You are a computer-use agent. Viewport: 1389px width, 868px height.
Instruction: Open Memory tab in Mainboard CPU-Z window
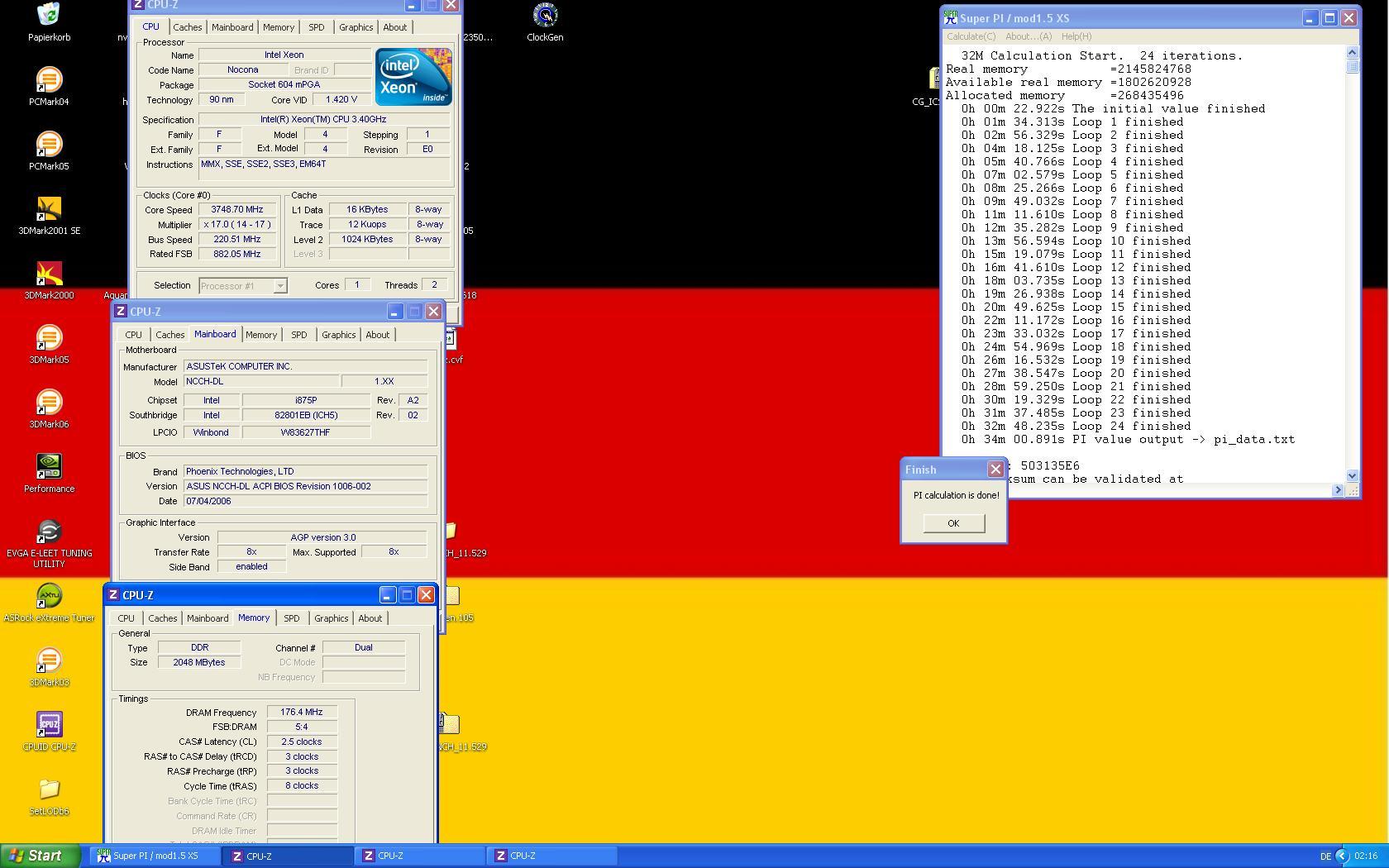[261, 335]
